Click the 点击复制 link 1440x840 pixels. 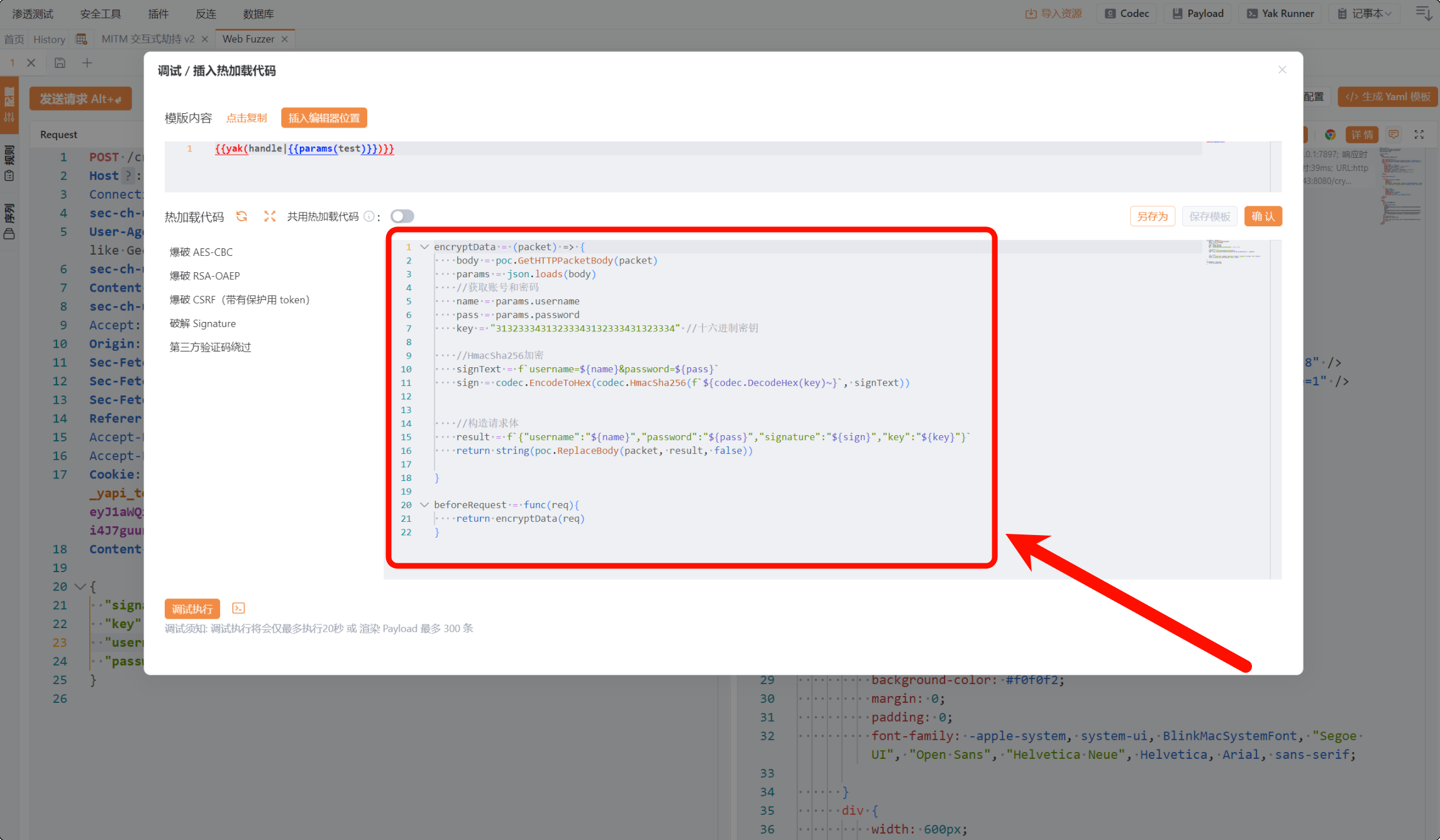[x=246, y=118]
